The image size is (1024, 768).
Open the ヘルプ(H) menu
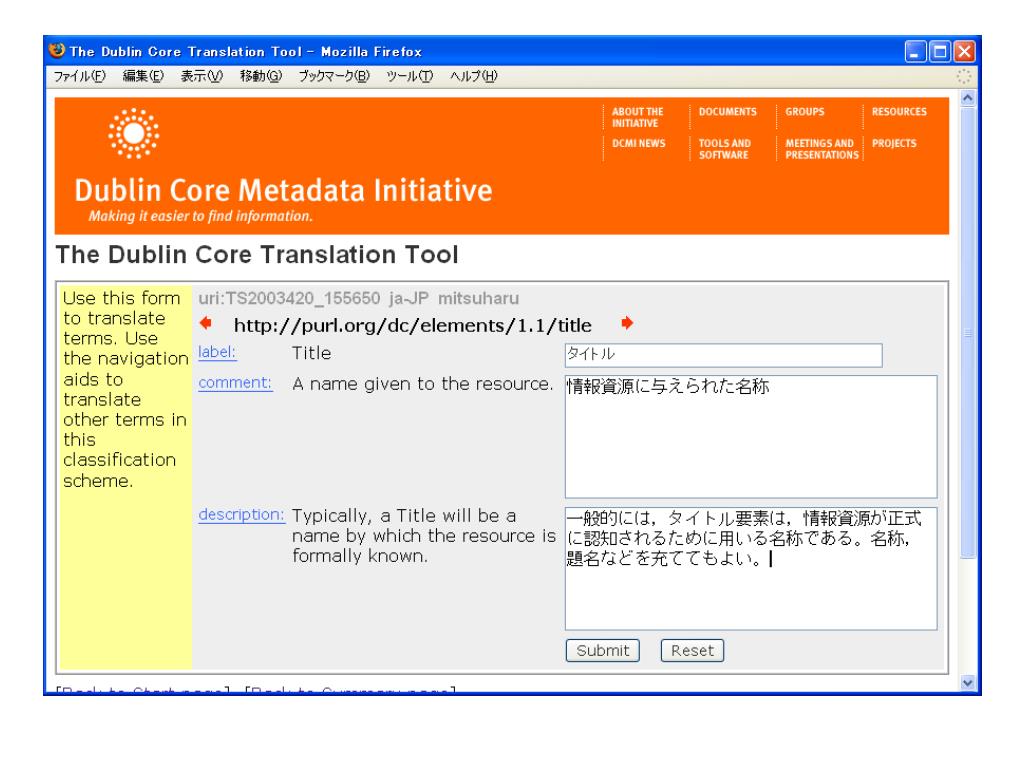tap(473, 76)
